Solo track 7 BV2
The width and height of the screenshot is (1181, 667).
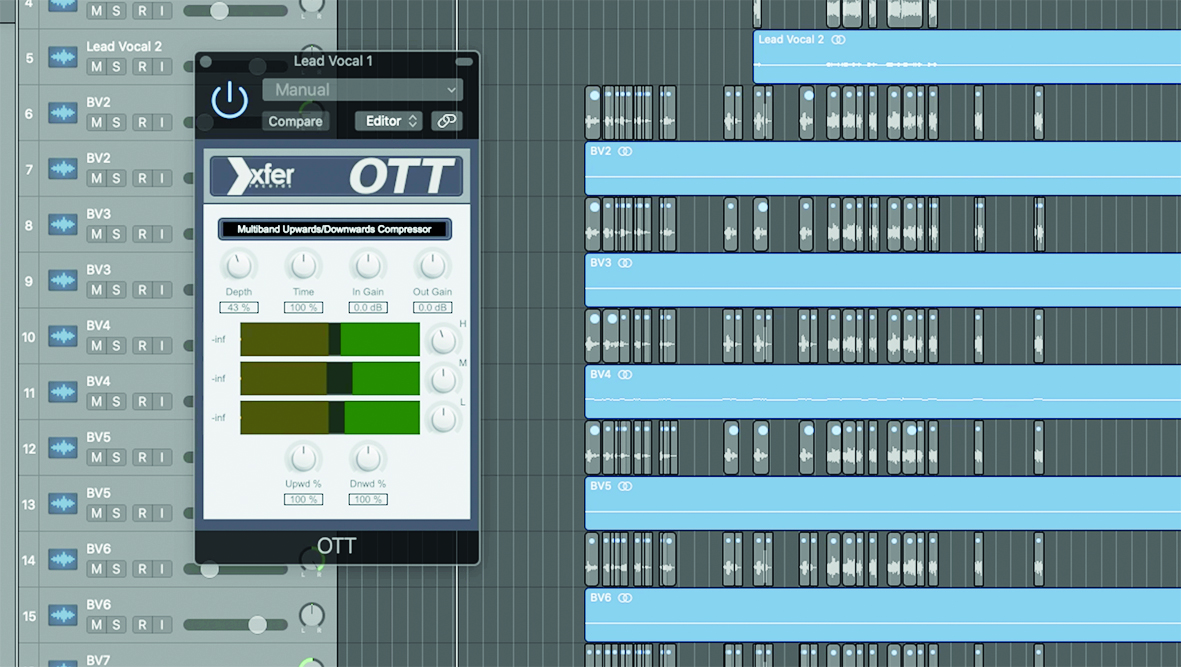116,178
